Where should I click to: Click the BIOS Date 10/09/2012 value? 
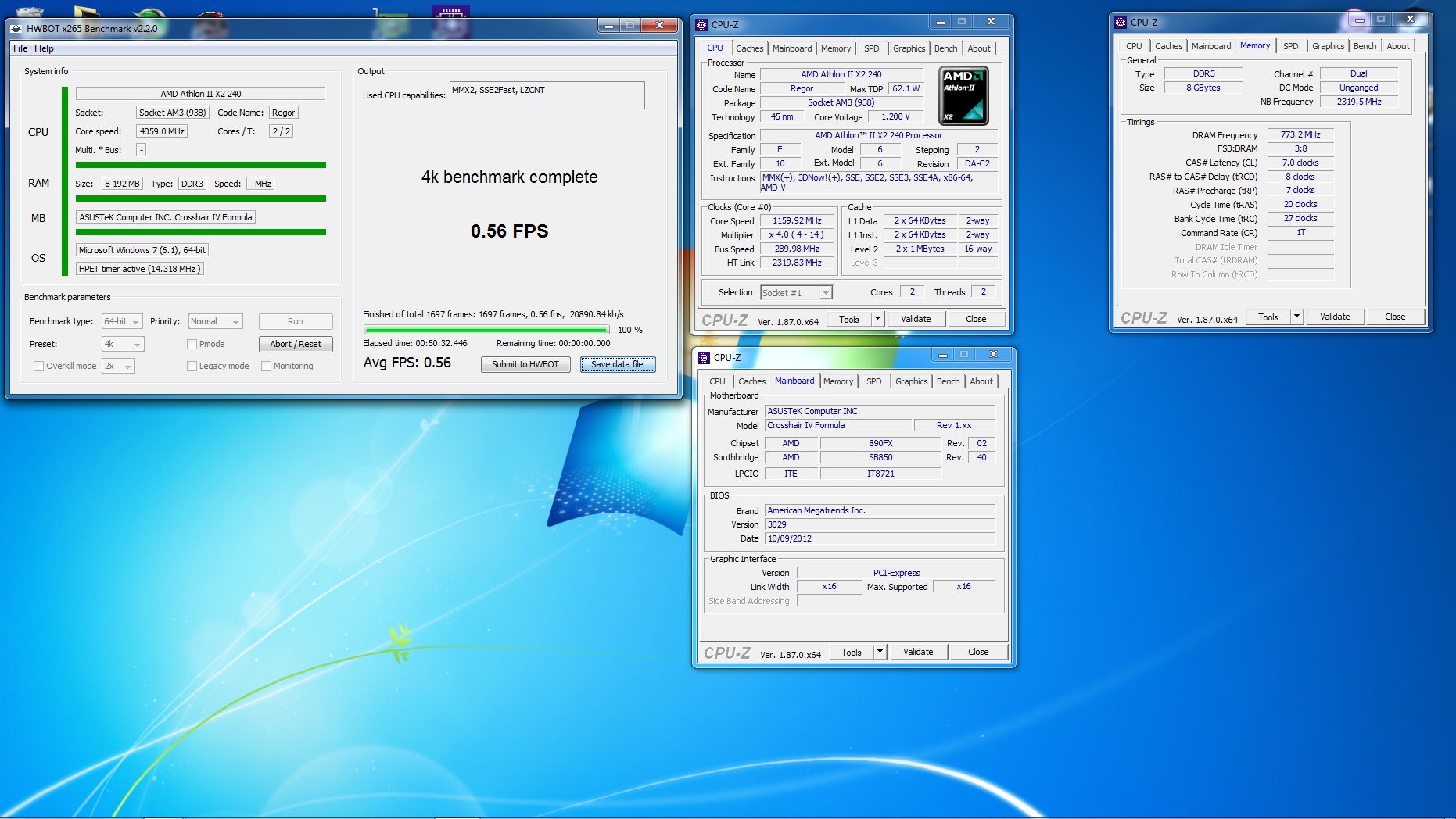click(x=880, y=538)
